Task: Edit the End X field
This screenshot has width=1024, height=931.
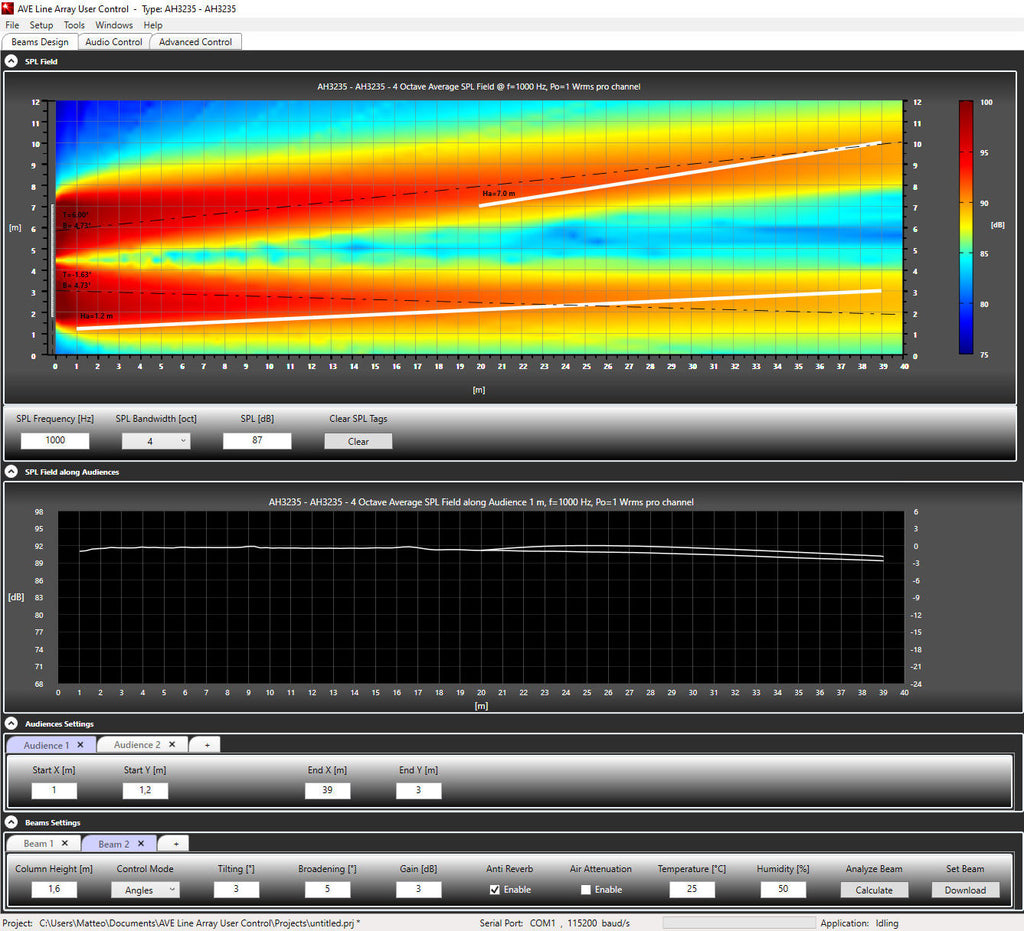Action: coord(327,790)
